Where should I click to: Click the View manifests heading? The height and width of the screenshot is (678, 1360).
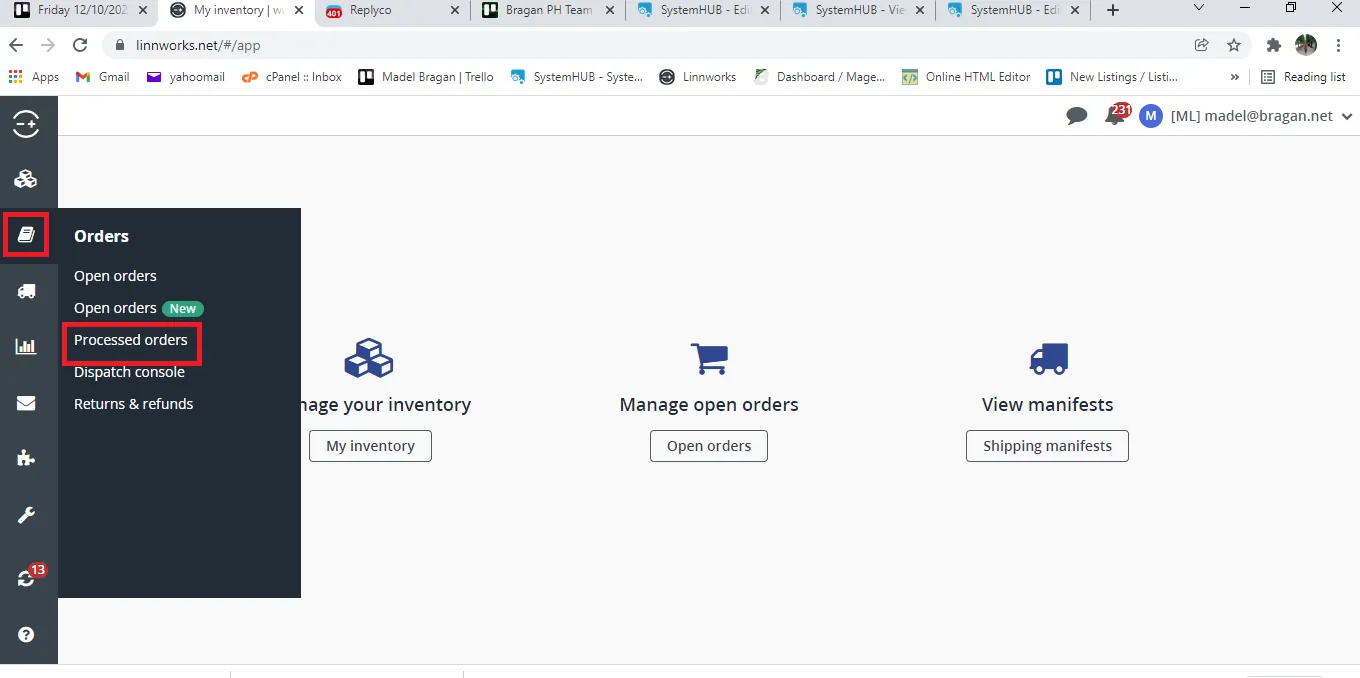point(1048,405)
